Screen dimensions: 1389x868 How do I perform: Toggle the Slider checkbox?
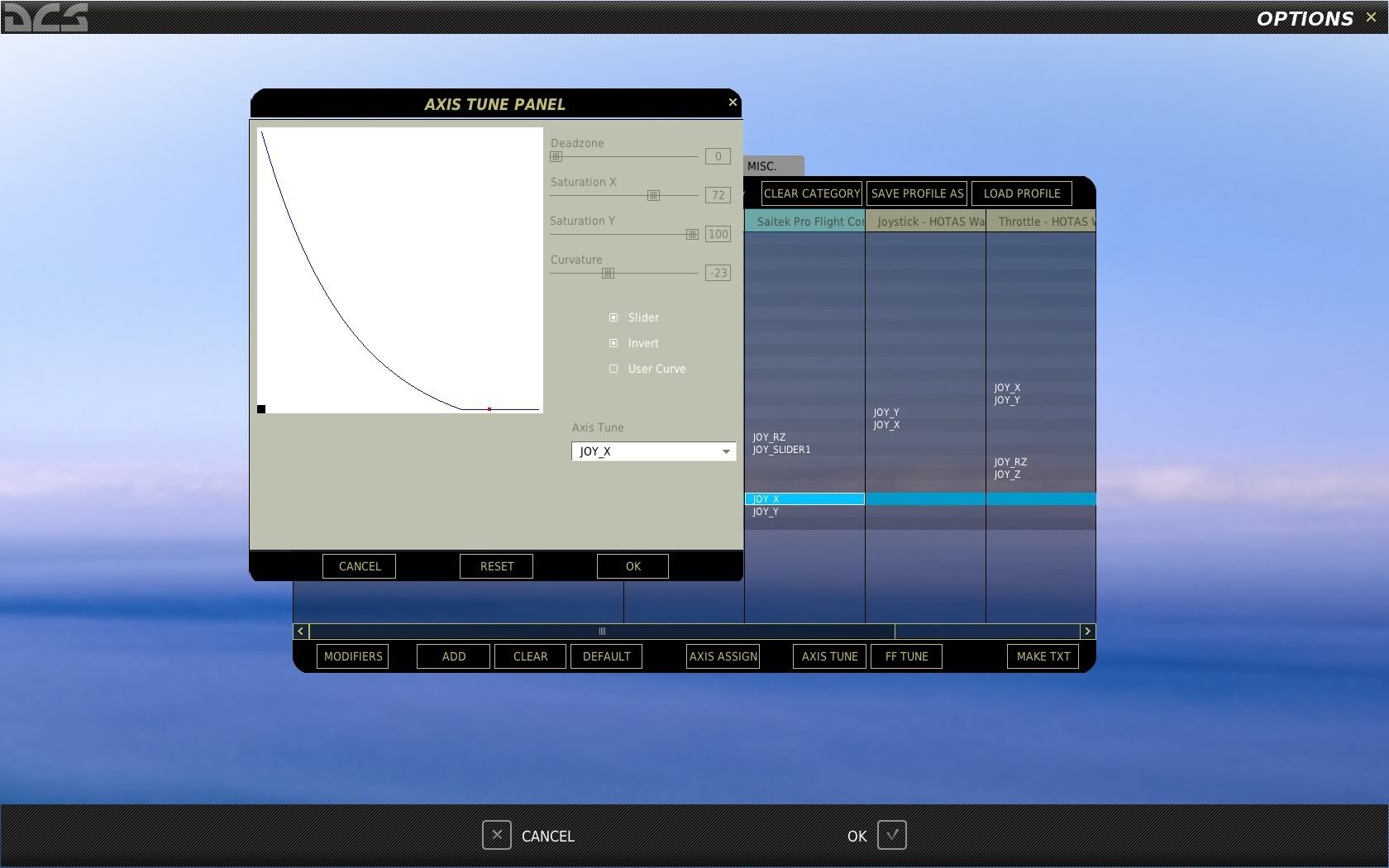pos(613,317)
